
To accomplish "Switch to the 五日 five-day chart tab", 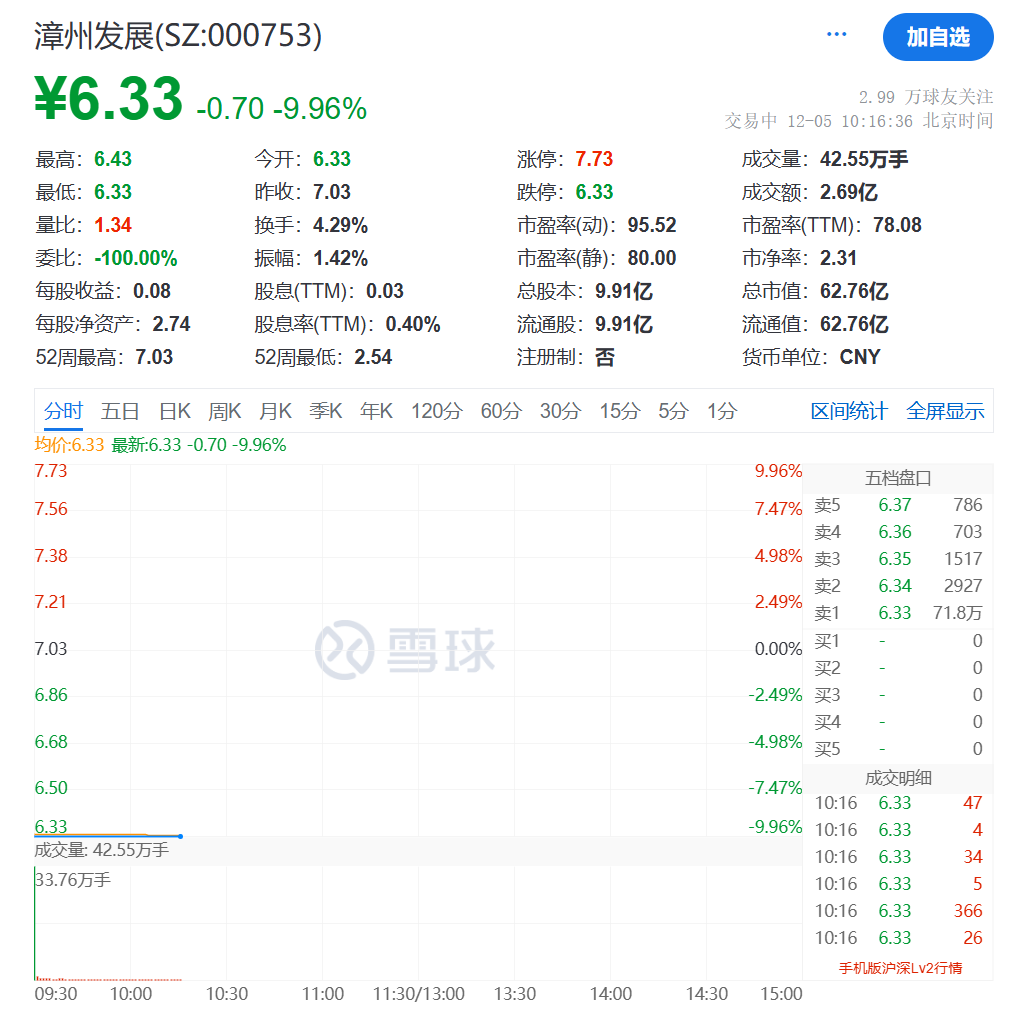I will [120, 411].
